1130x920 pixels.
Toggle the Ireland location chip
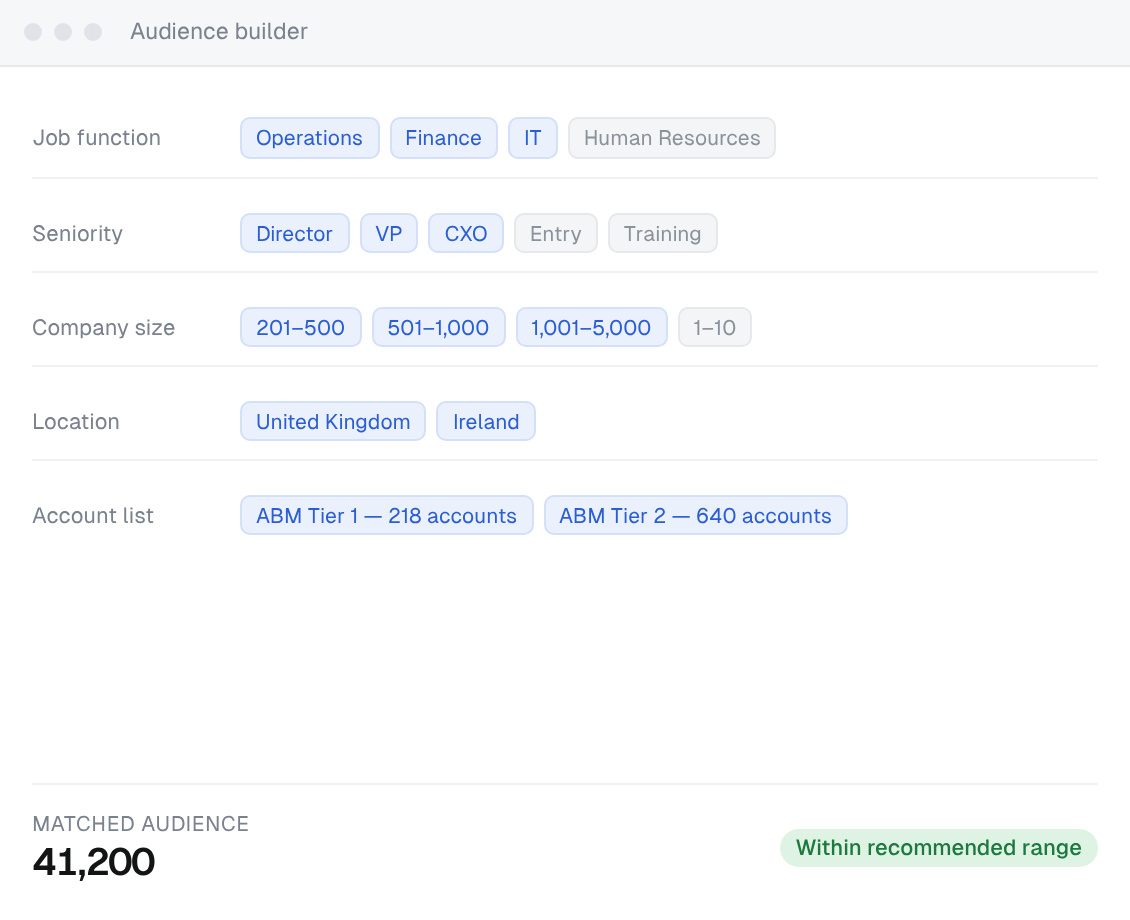[486, 421]
